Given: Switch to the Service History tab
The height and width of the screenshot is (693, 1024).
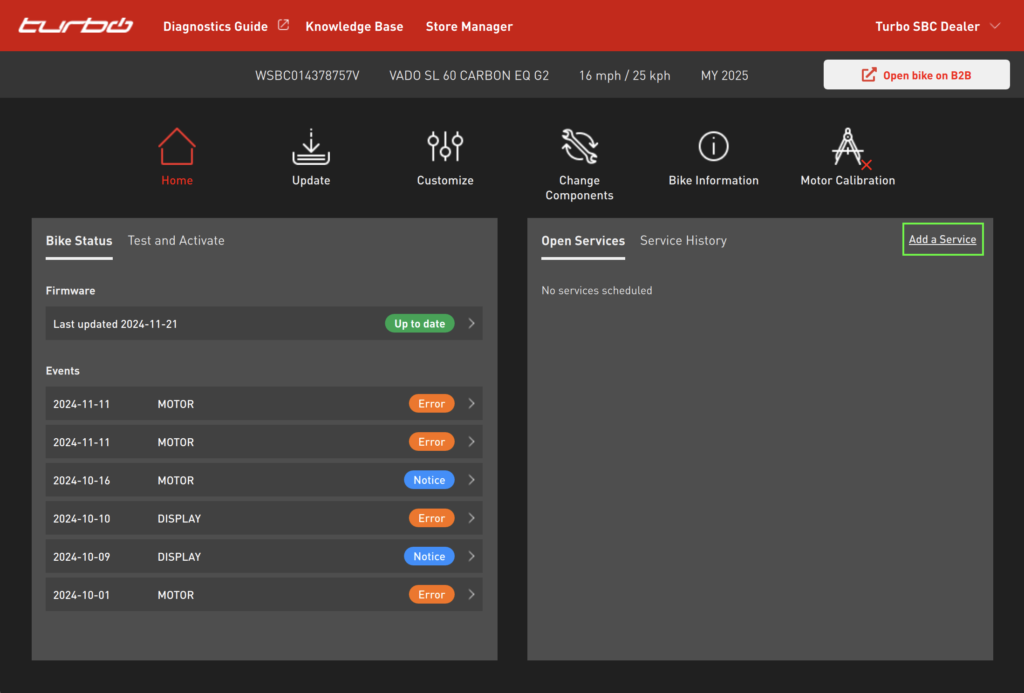Looking at the screenshot, I should click(x=683, y=240).
